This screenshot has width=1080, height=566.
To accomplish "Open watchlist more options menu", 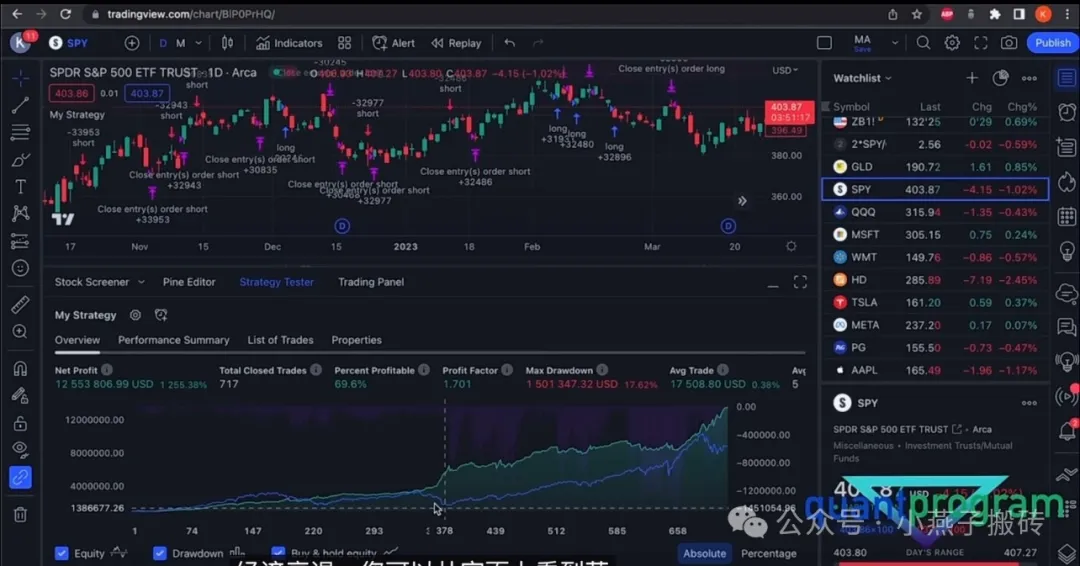I will [1029, 78].
